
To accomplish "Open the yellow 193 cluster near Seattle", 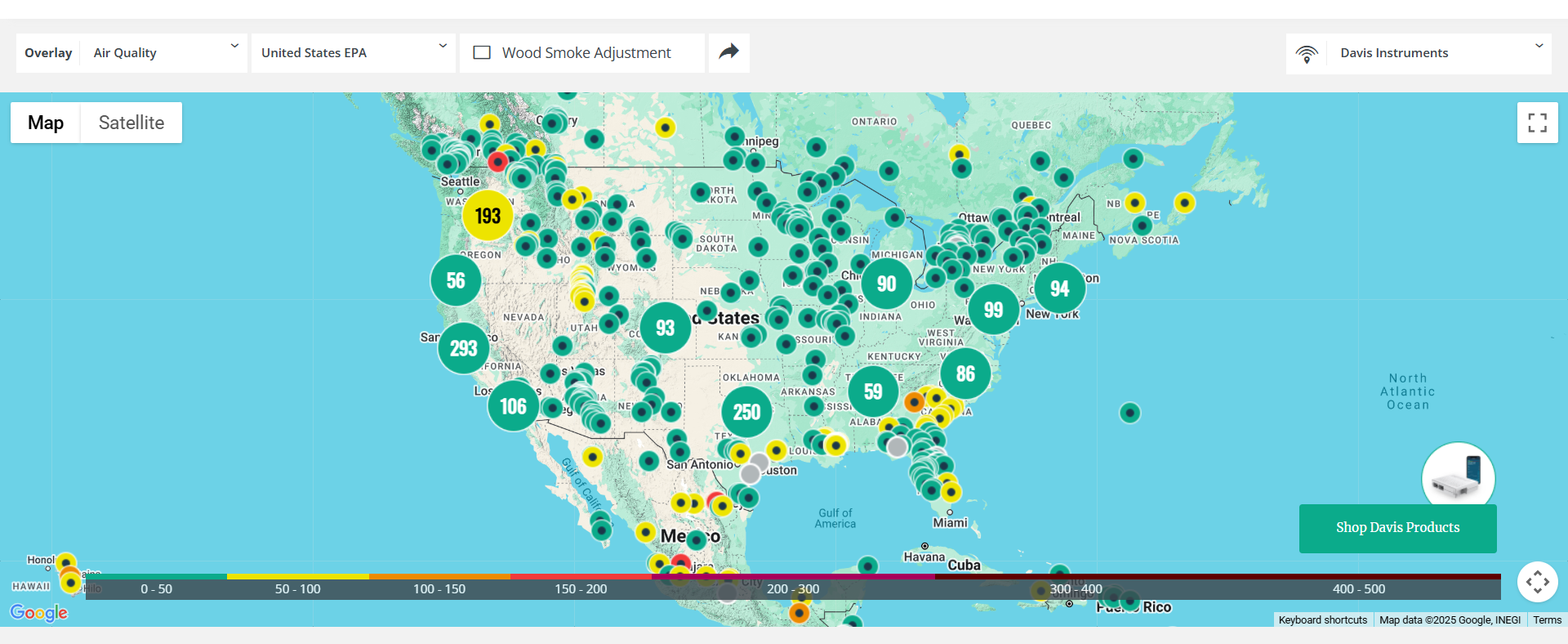I will (488, 216).
